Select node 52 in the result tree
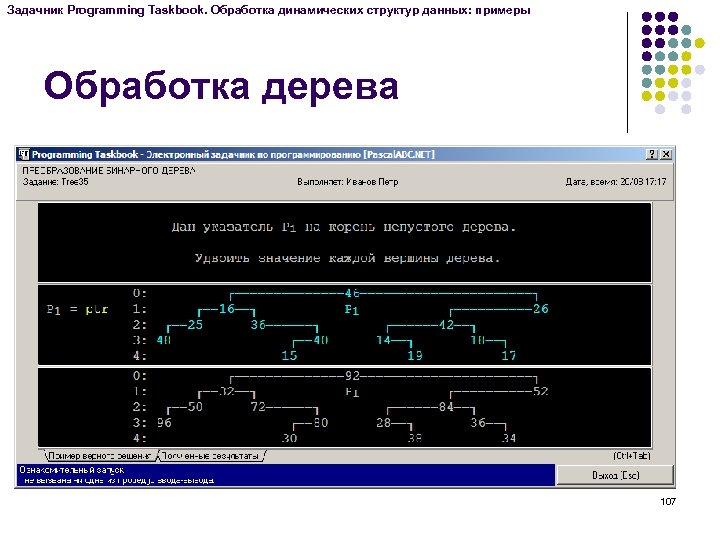This screenshot has height=540, width=720. tap(541, 391)
